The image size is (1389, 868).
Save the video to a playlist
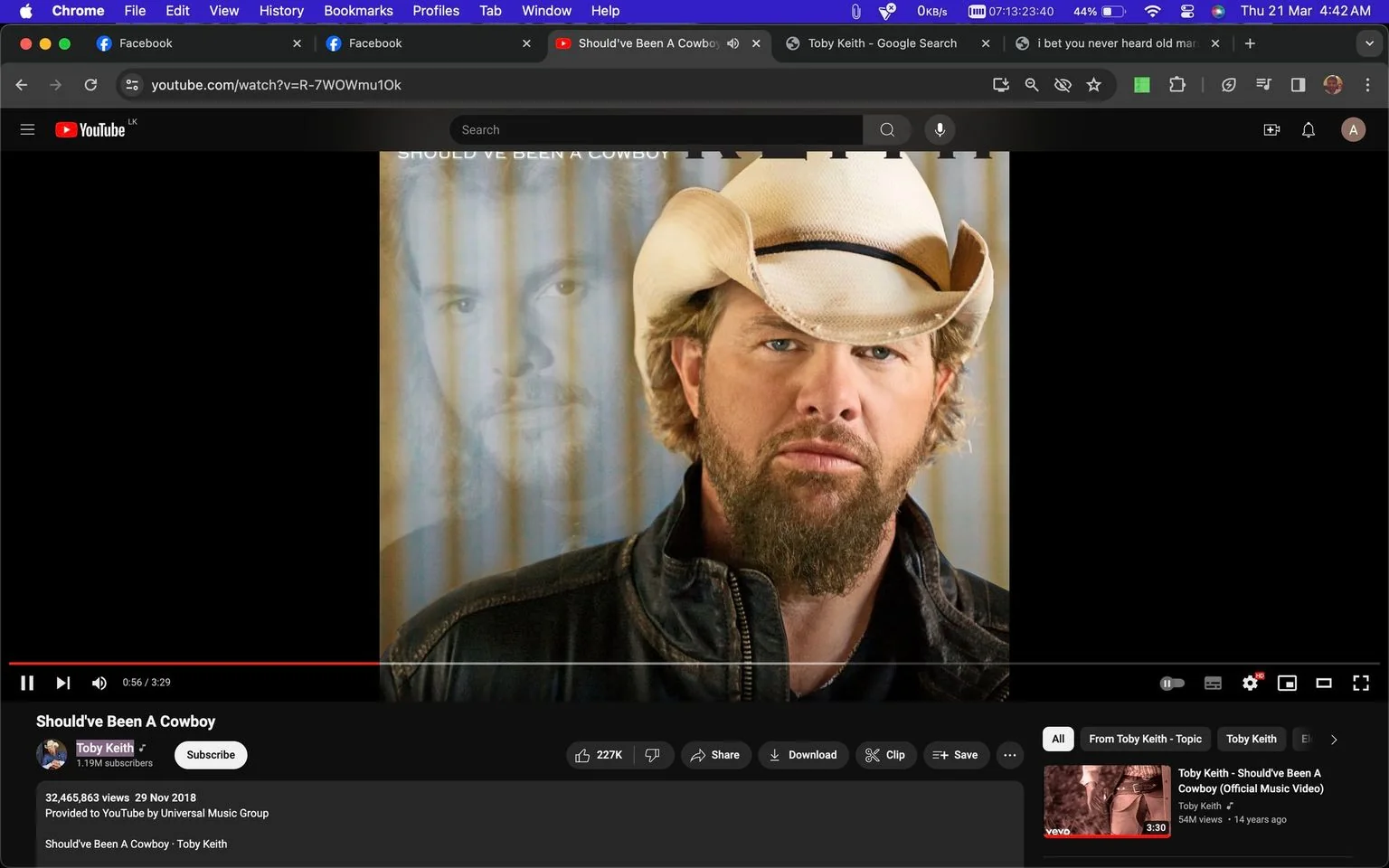(956, 755)
